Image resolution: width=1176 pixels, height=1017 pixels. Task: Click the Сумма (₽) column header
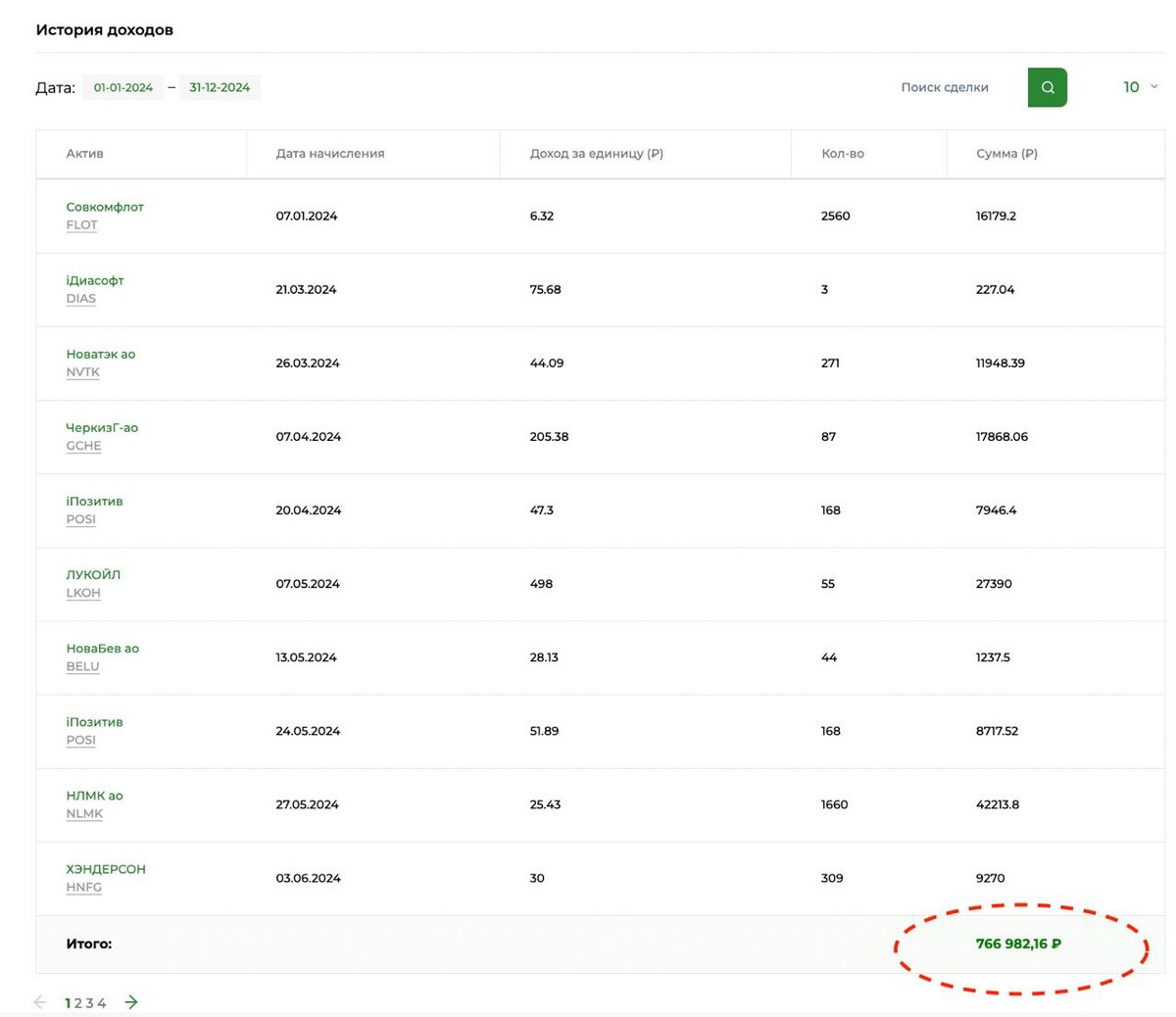(1006, 154)
